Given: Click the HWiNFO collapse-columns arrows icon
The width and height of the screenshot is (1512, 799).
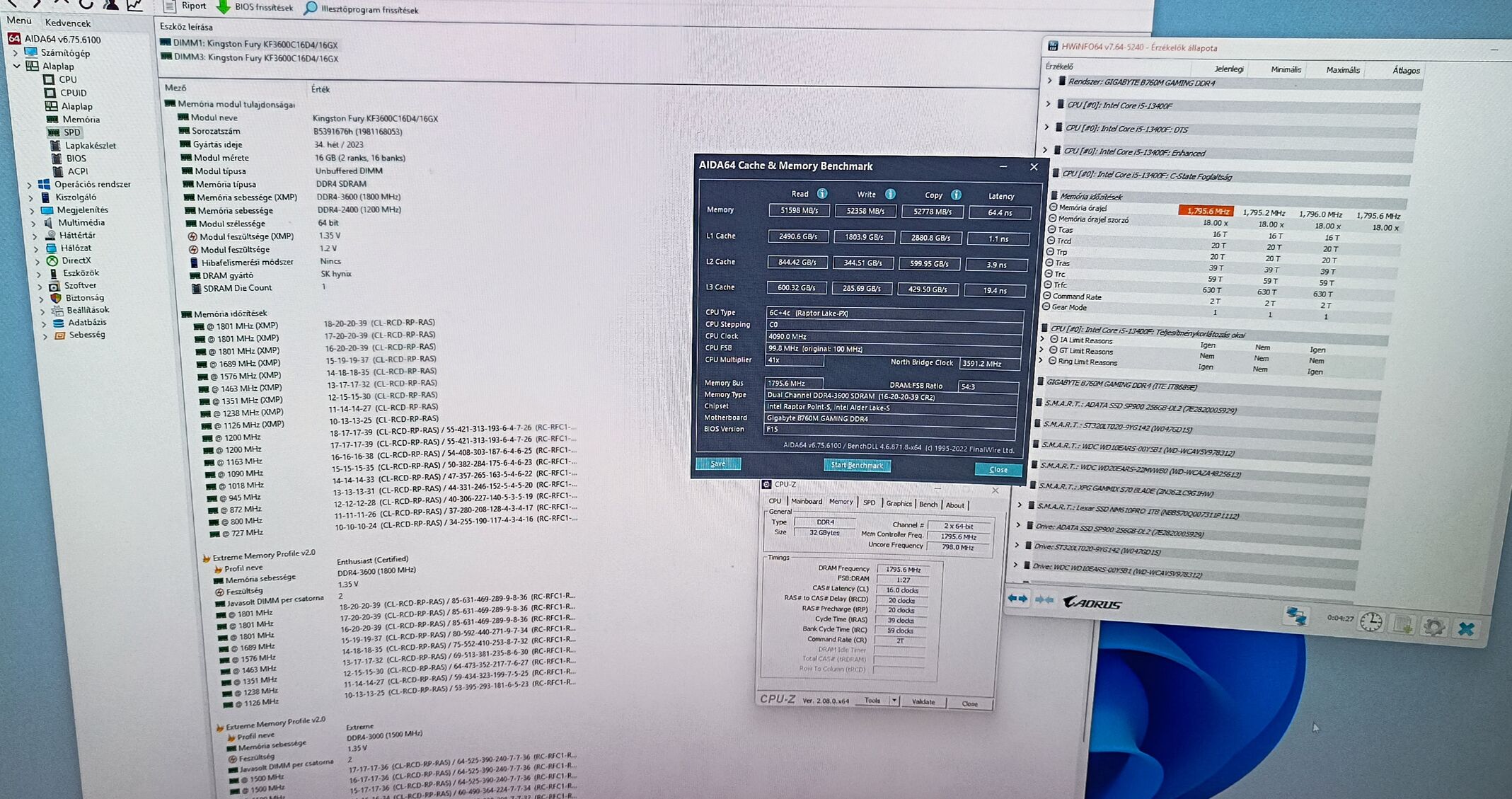Looking at the screenshot, I should tap(1044, 599).
